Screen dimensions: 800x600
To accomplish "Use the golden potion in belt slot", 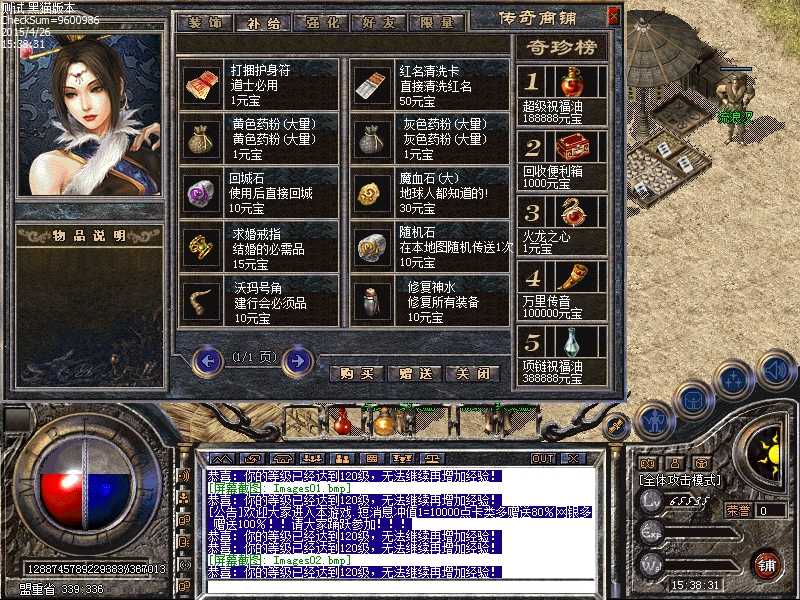I will (384, 422).
